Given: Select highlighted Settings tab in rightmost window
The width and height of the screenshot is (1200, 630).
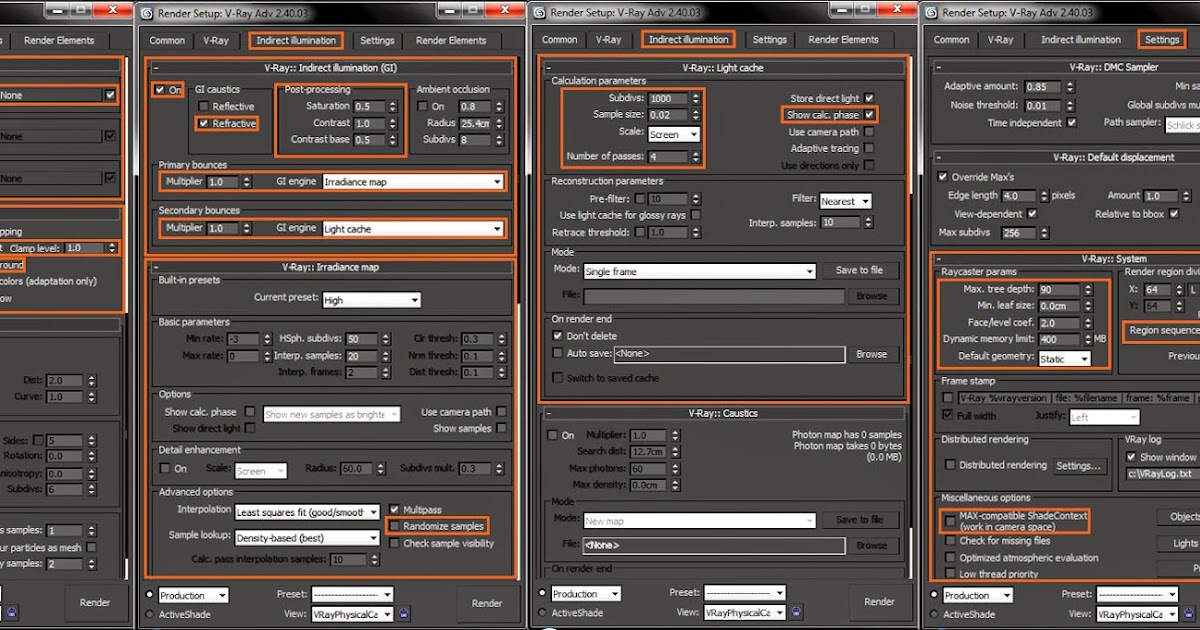Looking at the screenshot, I should coord(1162,40).
